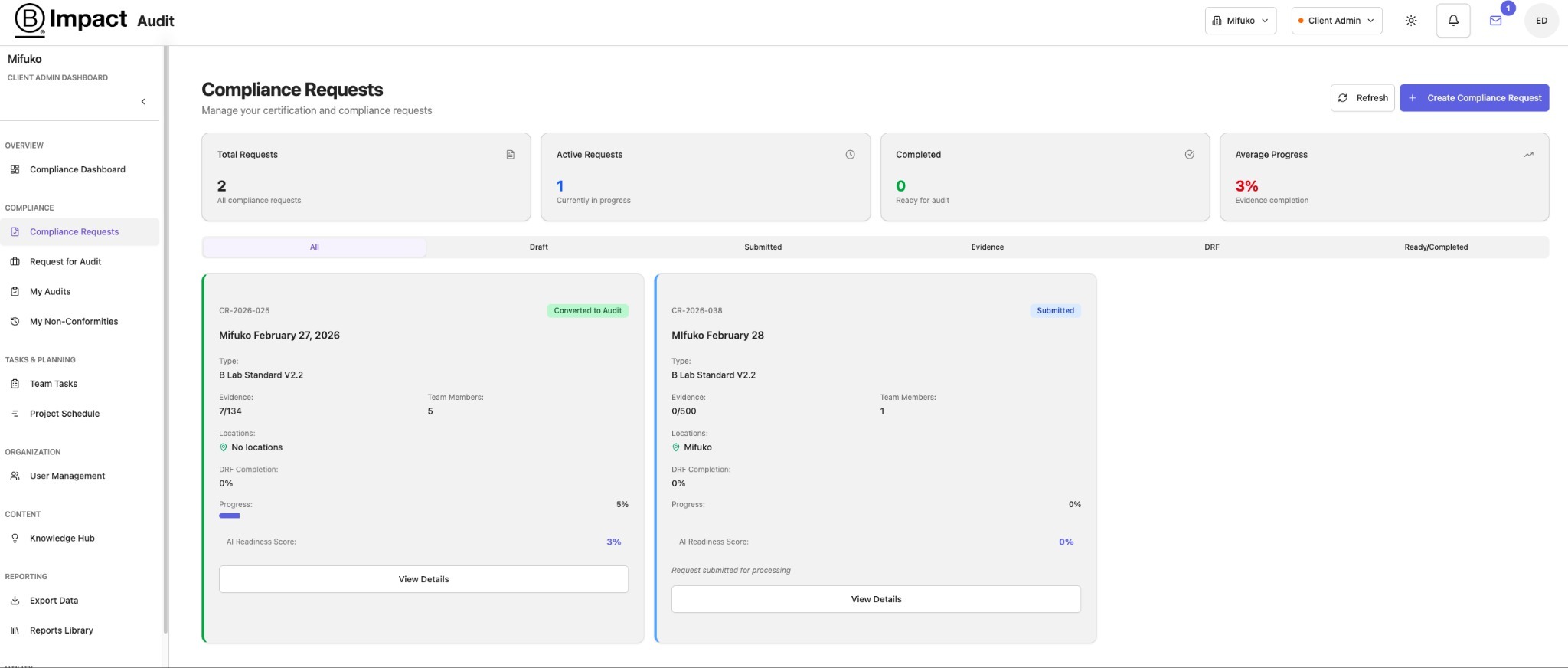This screenshot has width=1568, height=668.
Task: Click the Request for Audit briefcase icon
Action: [15, 261]
